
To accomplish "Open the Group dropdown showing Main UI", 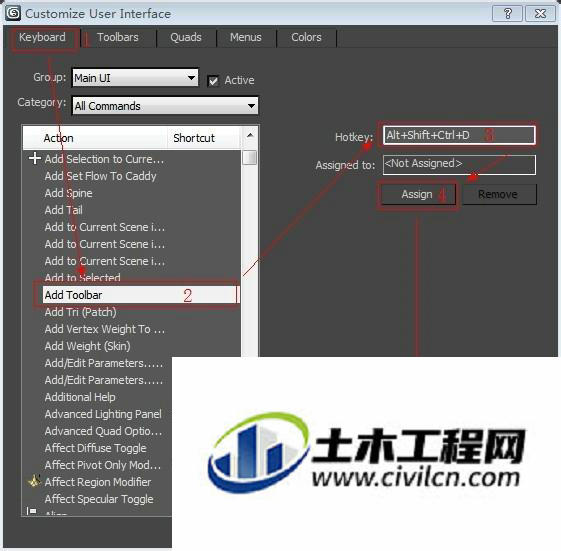I will tap(135, 78).
